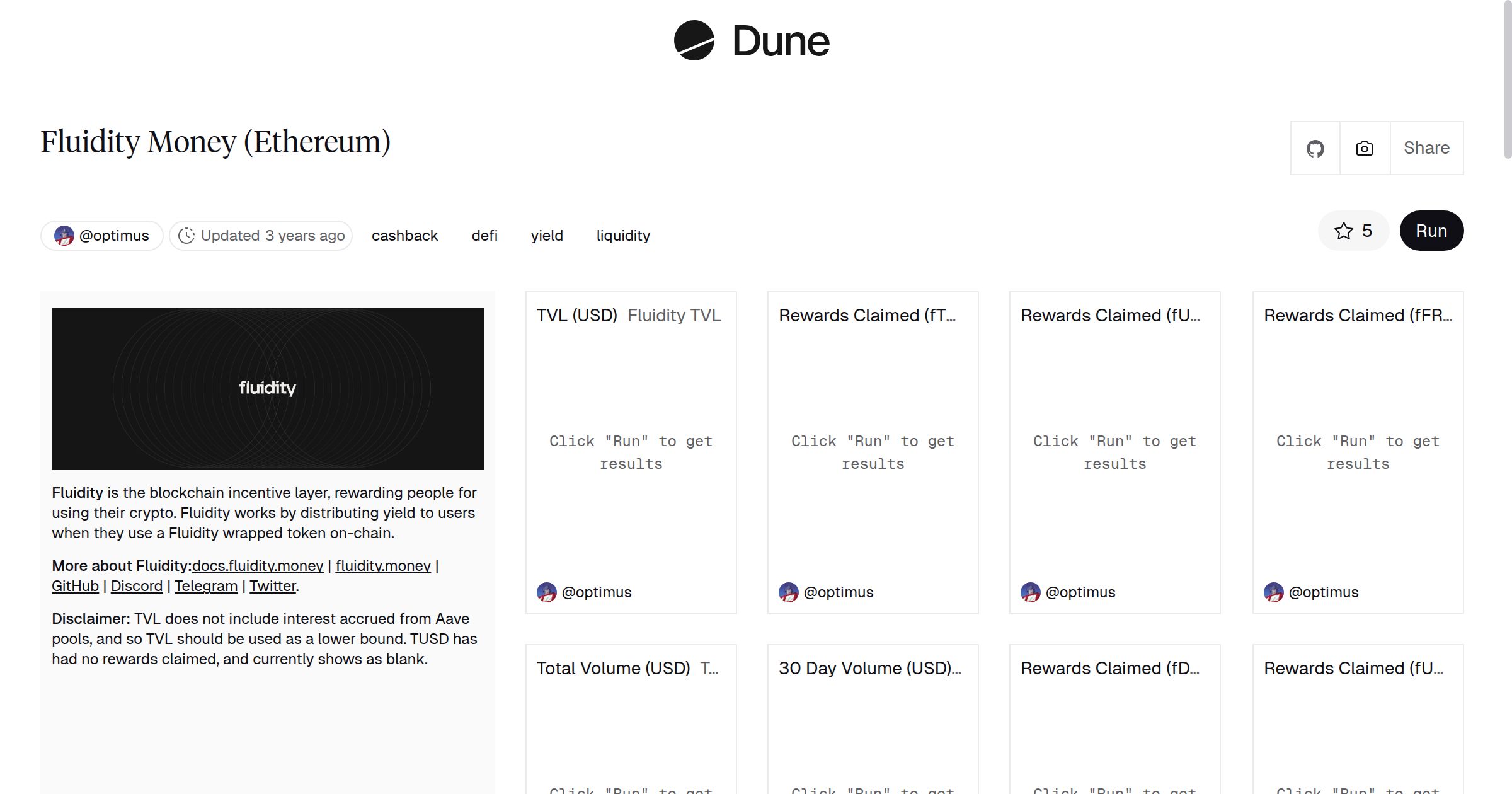Open the Discord link

[137, 586]
